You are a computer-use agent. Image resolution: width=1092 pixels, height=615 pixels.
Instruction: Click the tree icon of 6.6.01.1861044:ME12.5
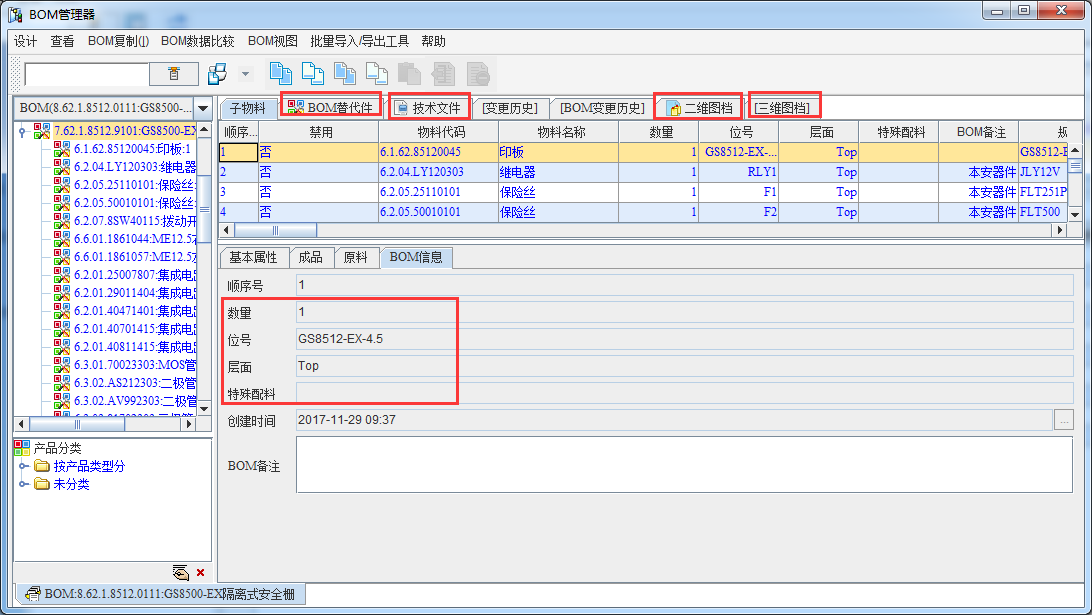pos(62,239)
